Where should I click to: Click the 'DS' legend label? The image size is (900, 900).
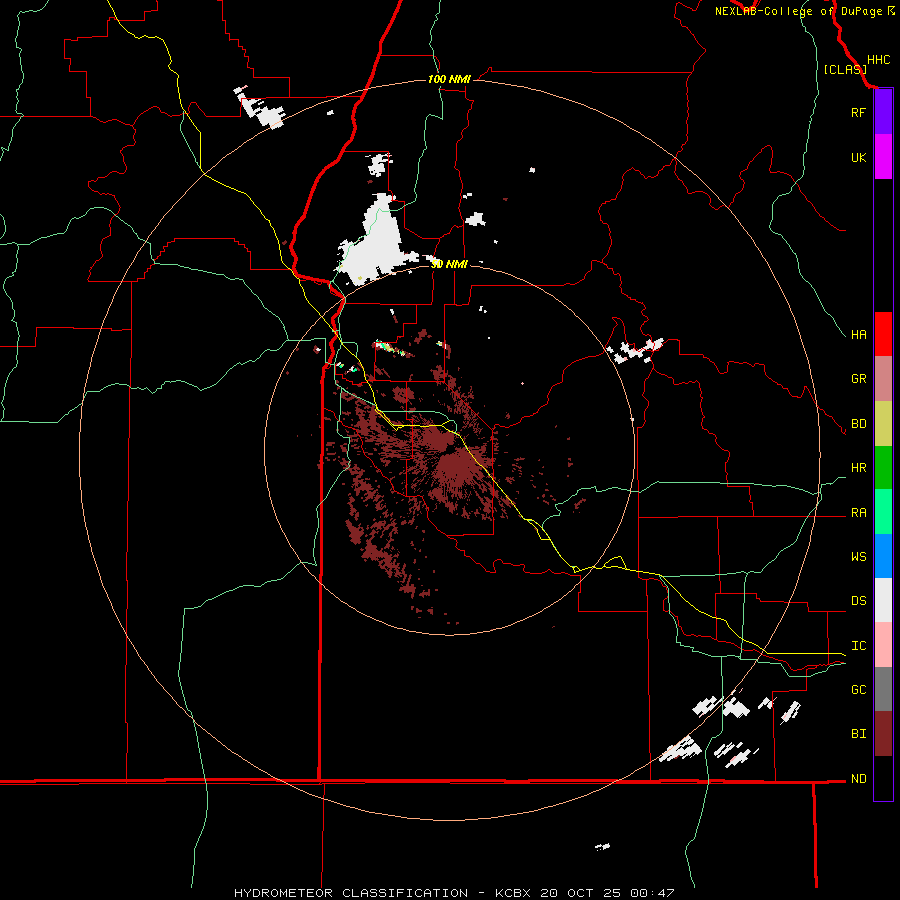(858, 601)
